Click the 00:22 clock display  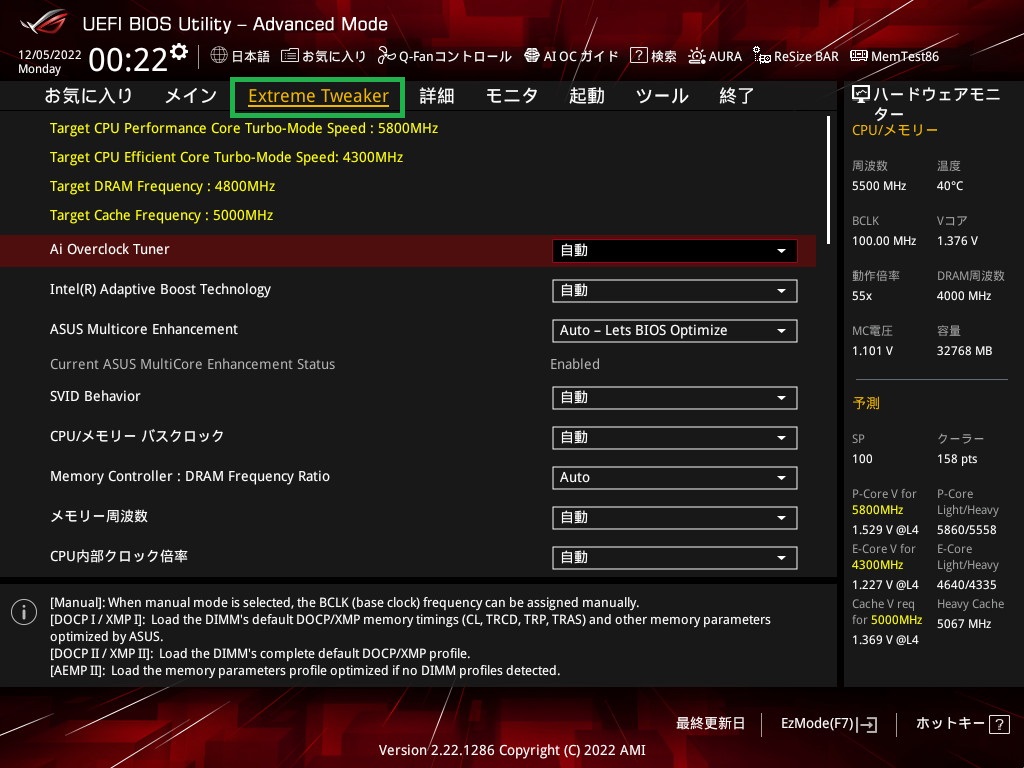[128, 60]
